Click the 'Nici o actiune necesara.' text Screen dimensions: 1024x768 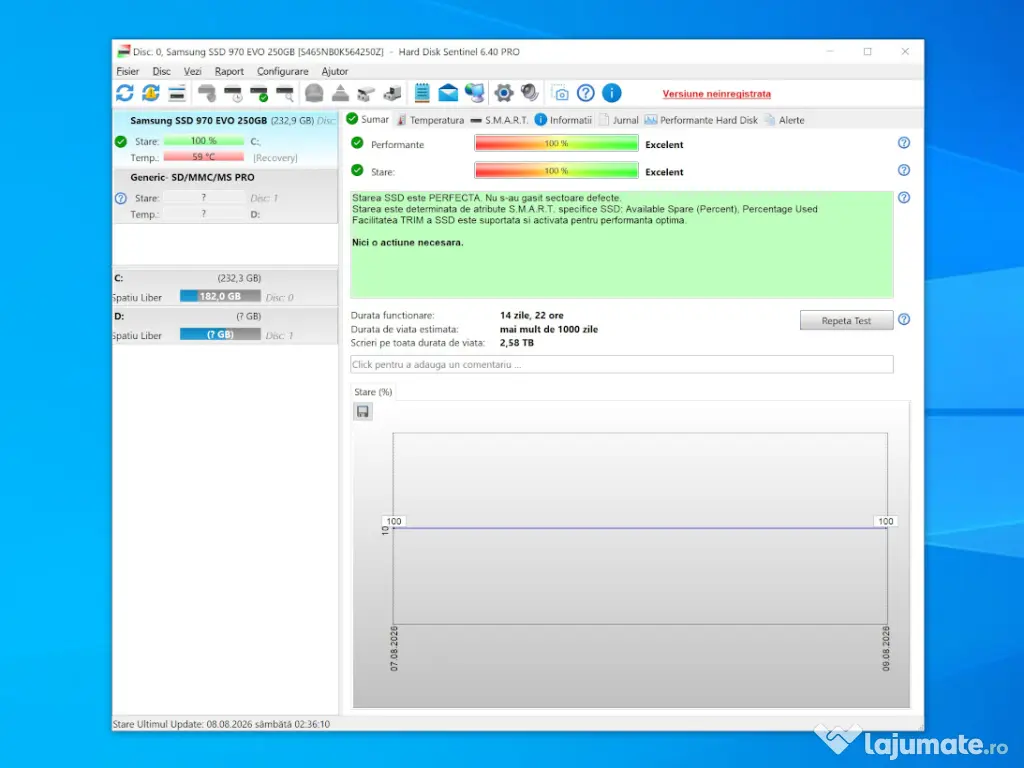(408, 242)
